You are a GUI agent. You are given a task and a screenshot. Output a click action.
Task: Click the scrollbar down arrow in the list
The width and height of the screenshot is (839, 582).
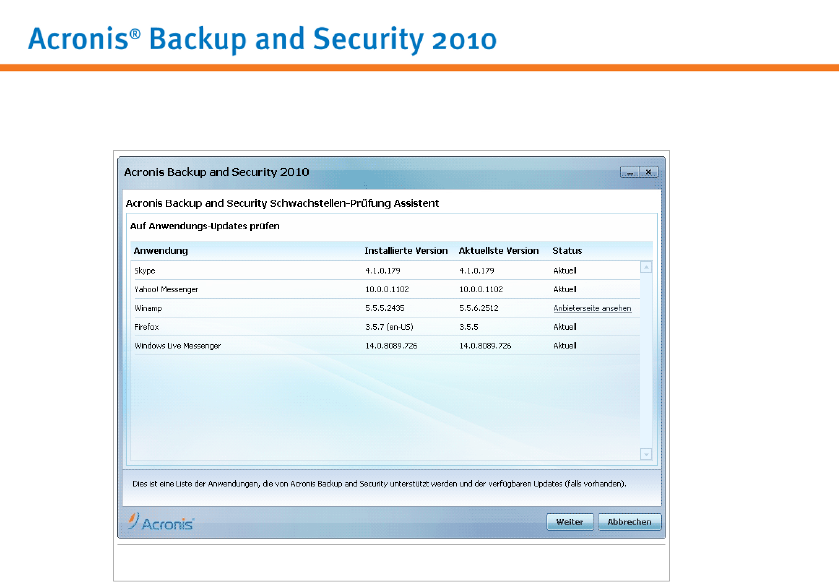click(646, 454)
